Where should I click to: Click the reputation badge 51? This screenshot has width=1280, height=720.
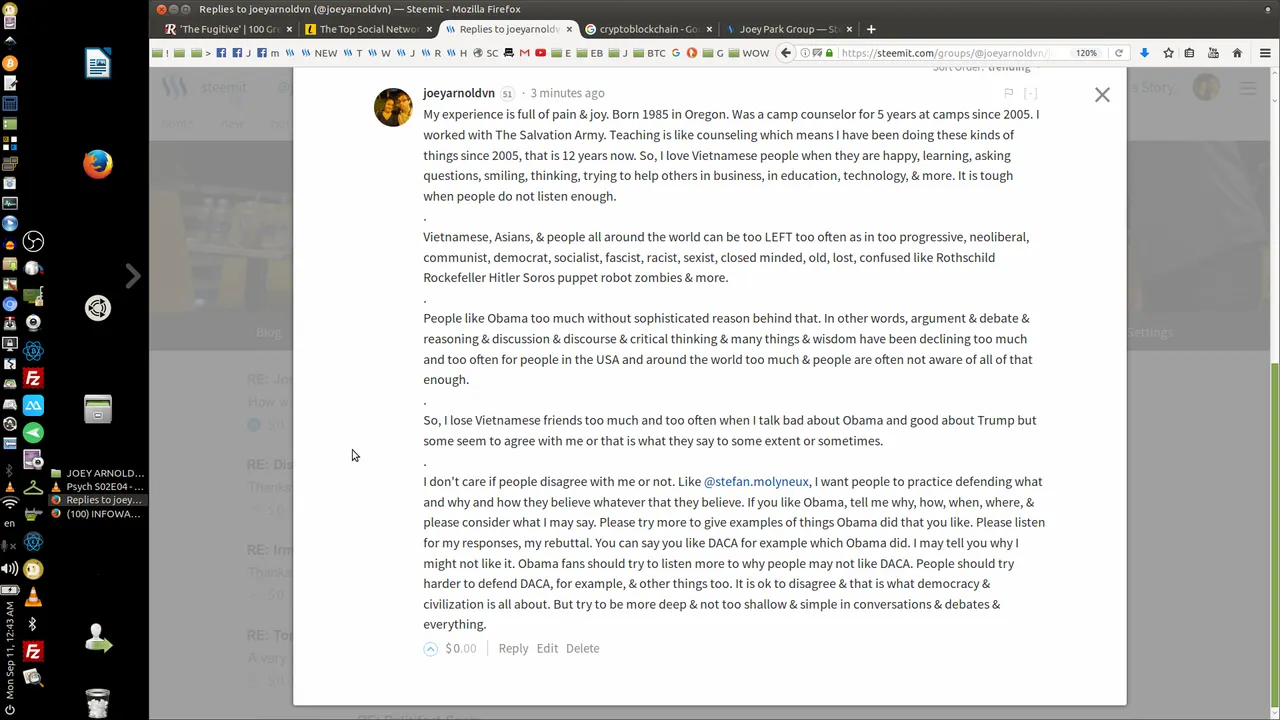point(507,94)
